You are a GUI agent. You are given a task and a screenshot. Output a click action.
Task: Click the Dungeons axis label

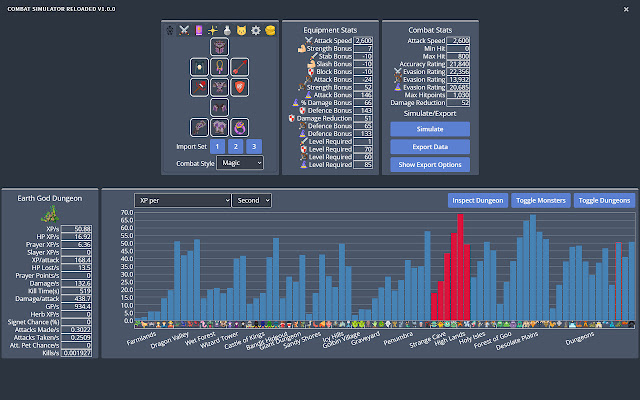tap(580, 339)
